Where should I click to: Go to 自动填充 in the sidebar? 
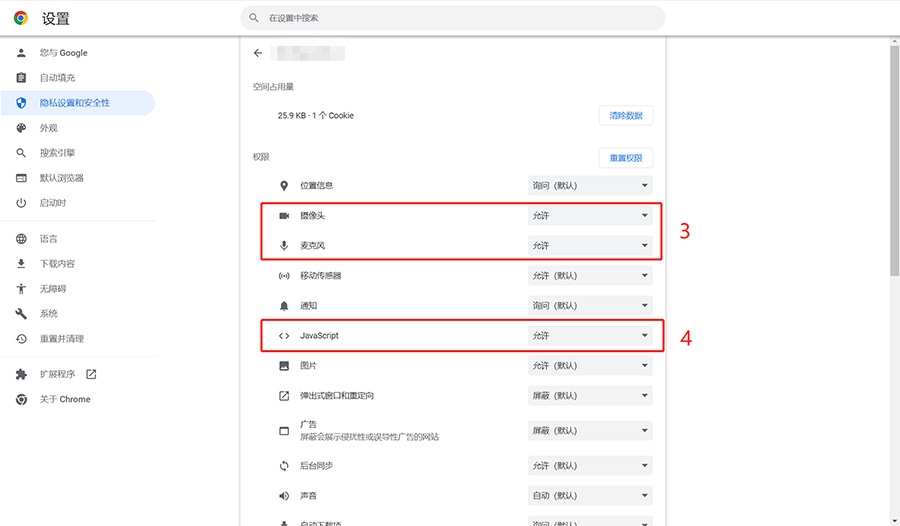(x=57, y=78)
